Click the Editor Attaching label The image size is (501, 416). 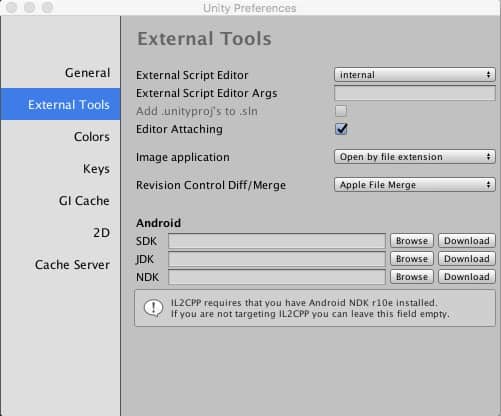click(x=179, y=129)
